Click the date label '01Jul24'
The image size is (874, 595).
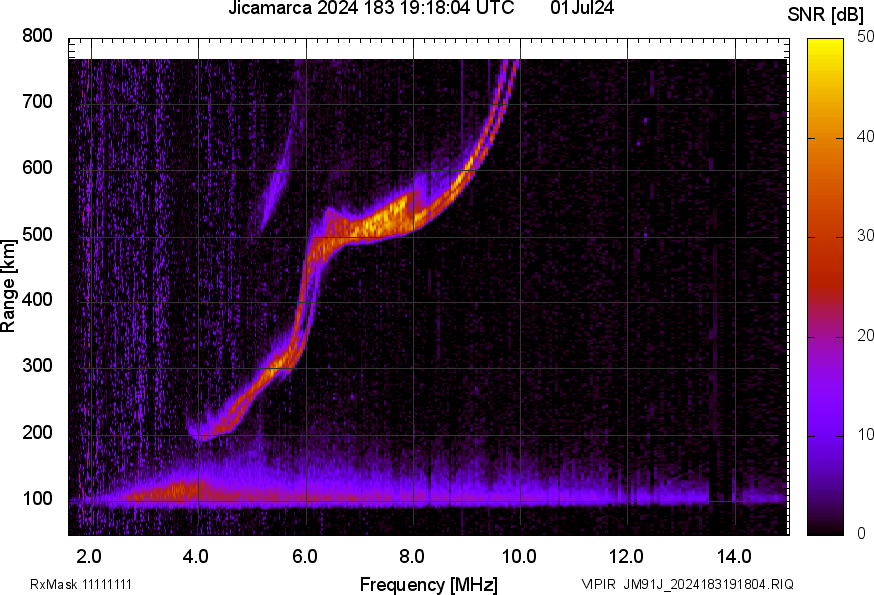click(582, 8)
